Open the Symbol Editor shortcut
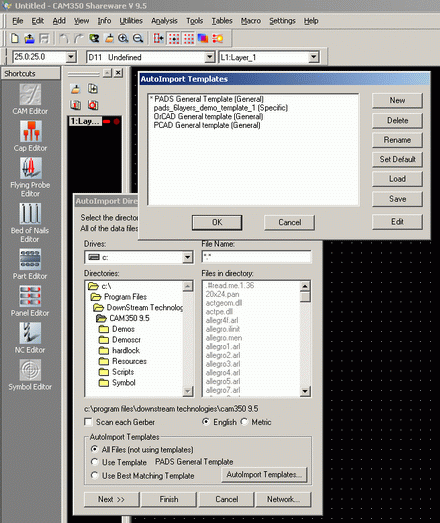Viewport: 440px width, 523px height. point(30,375)
